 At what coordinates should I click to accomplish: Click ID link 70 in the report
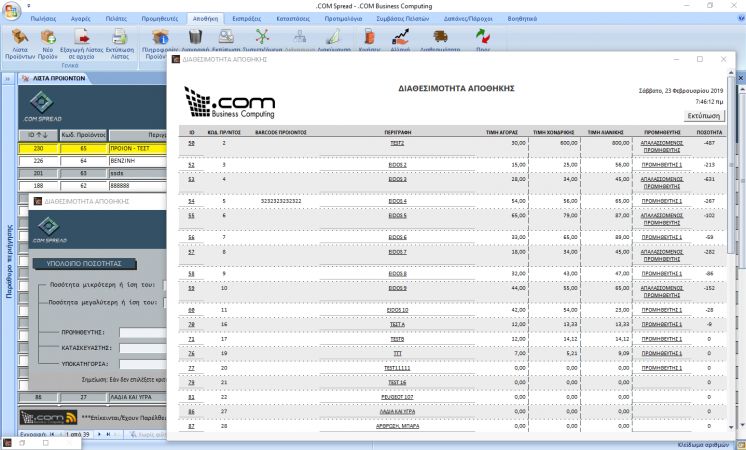coord(191,324)
